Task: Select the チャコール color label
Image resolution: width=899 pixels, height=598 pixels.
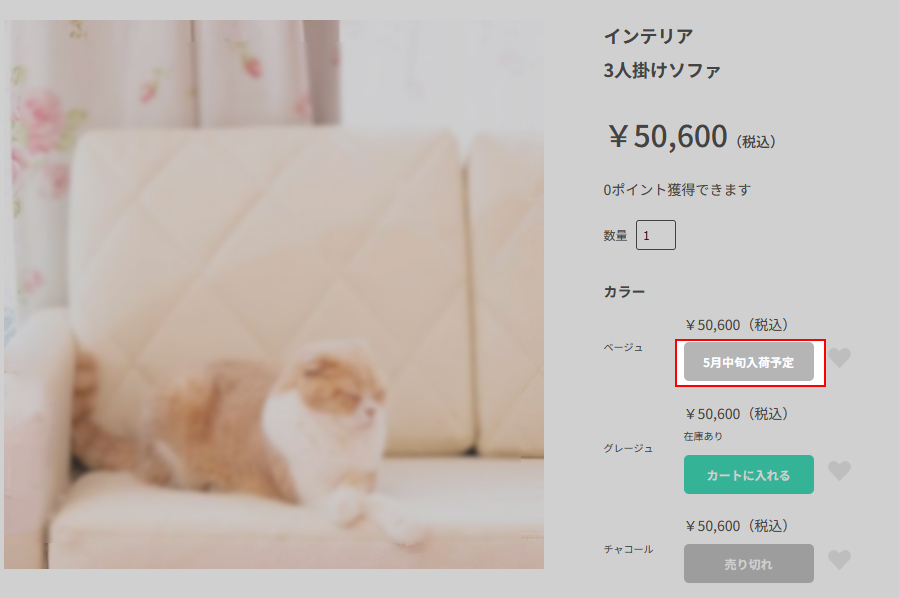Action: point(628,549)
